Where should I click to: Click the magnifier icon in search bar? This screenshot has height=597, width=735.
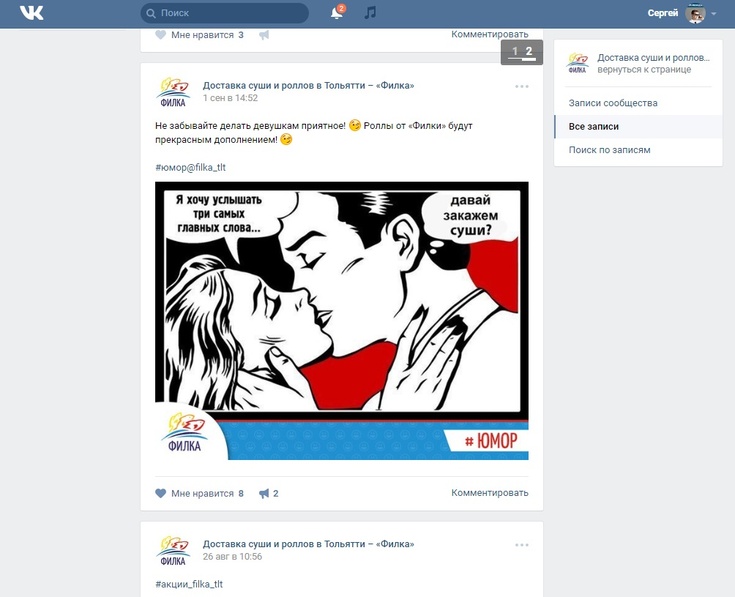click(x=151, y=13)
